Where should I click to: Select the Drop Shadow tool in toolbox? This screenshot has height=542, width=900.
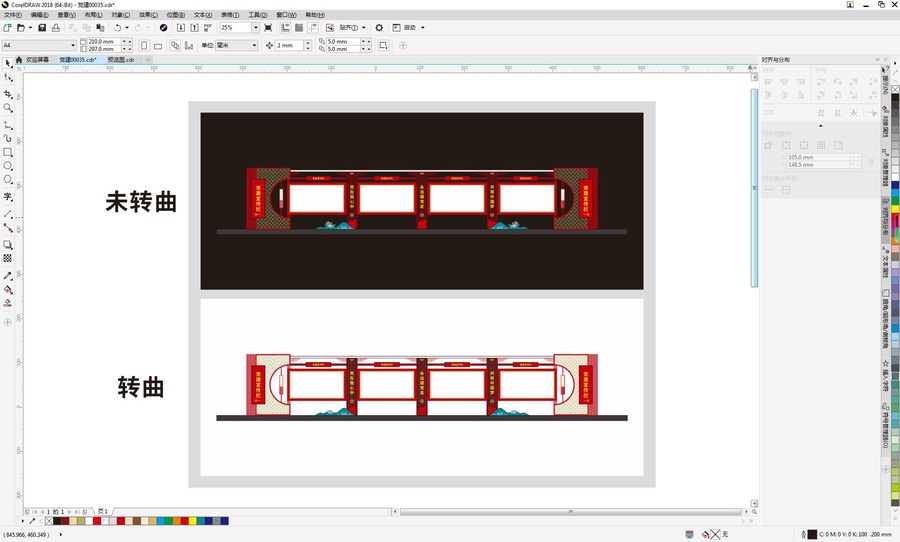(7, 245)
